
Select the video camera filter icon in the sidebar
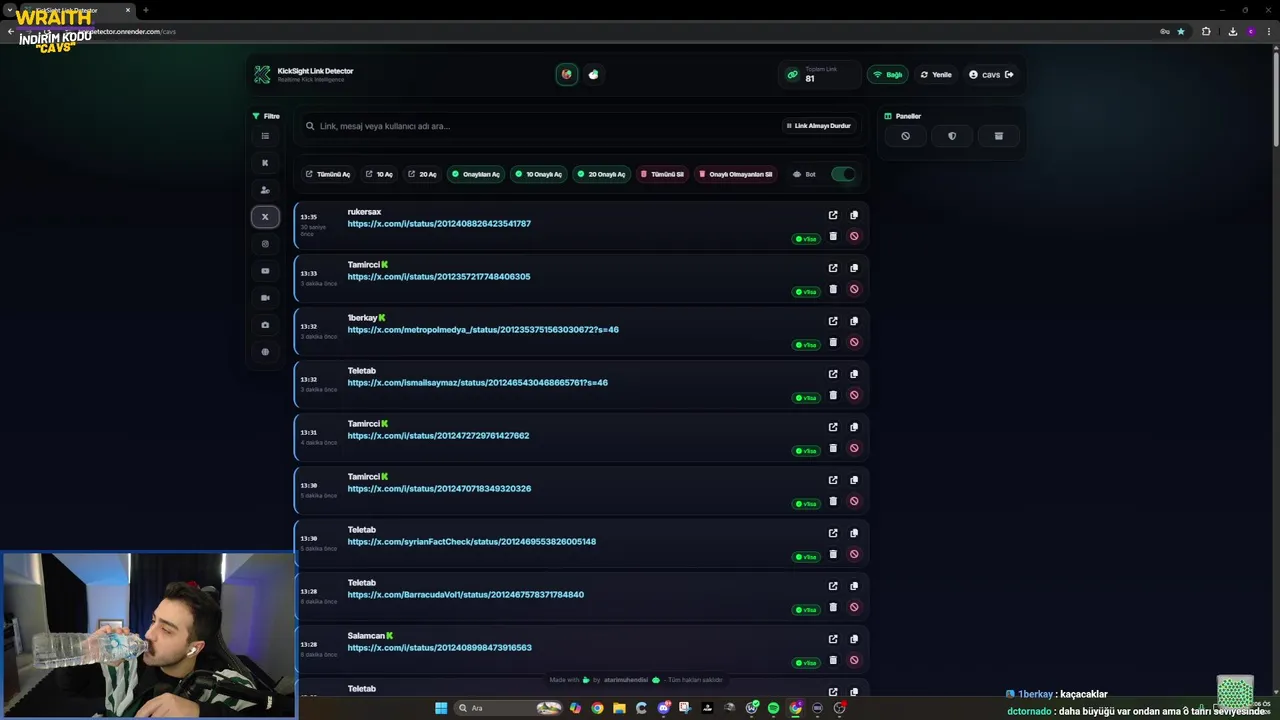[265, 298]
